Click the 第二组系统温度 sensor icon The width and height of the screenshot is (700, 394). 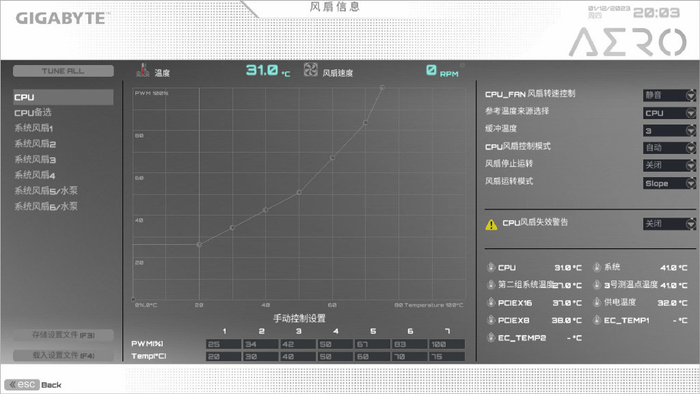491,285
